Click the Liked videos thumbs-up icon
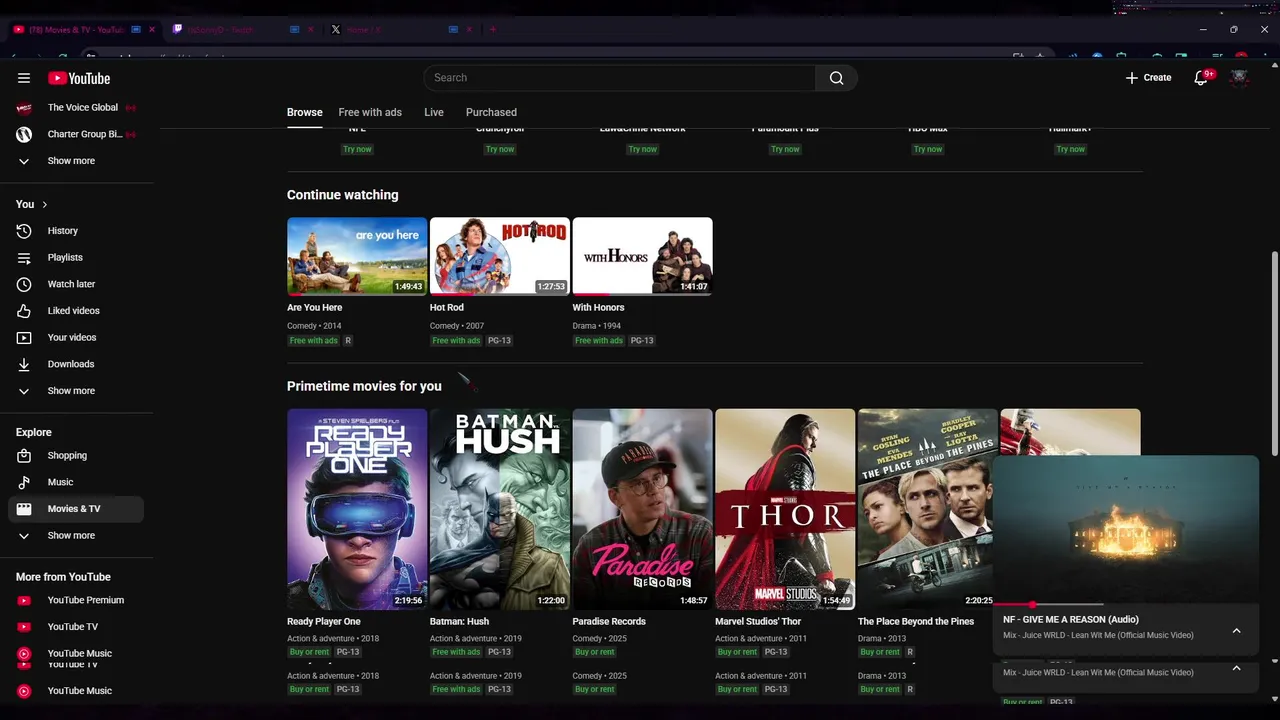 coord(24,311)
